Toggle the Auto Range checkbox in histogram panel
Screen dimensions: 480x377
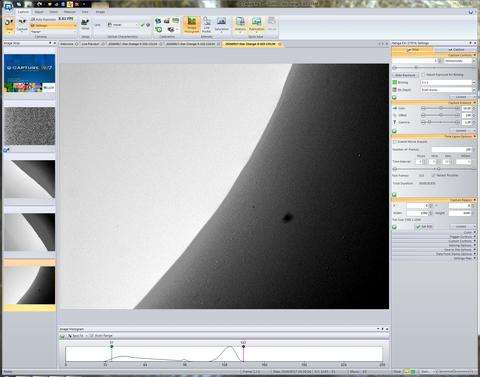(x=92, y=336)
